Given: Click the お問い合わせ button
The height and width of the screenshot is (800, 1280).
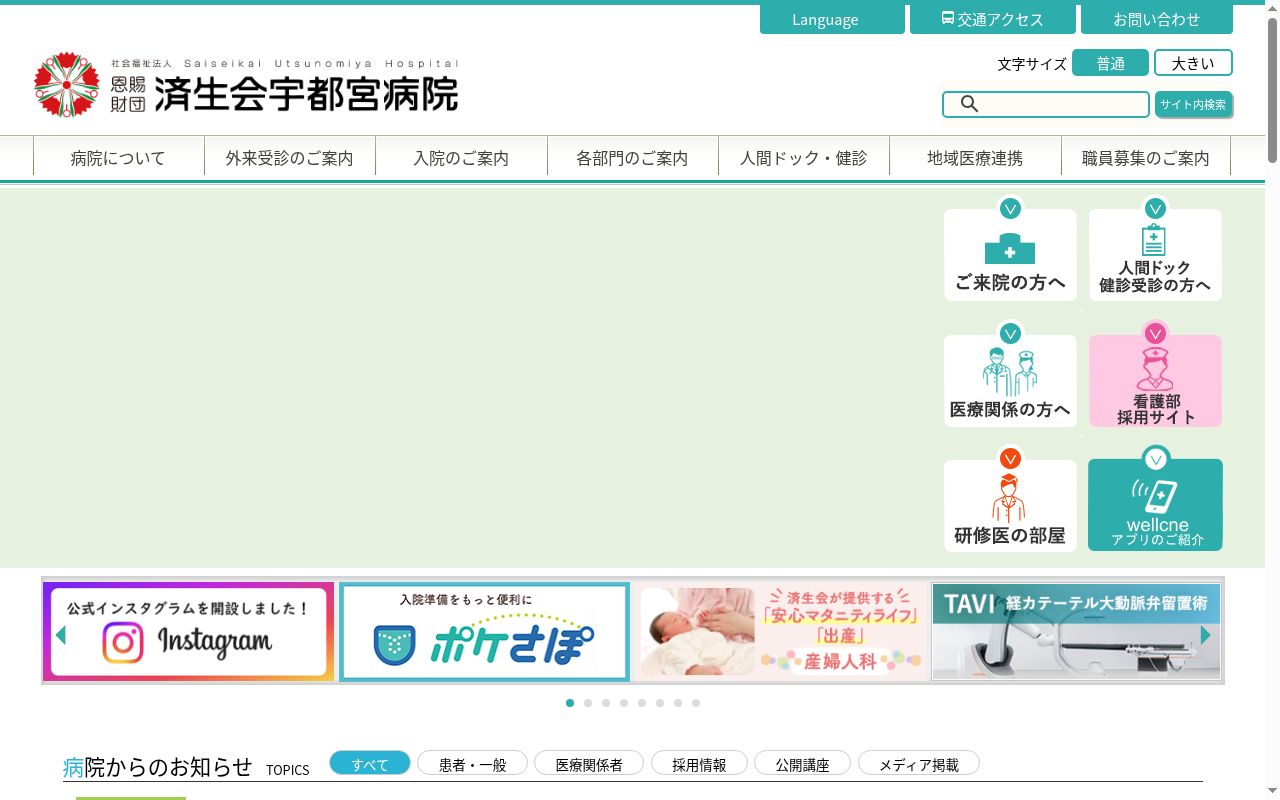Looking at the screenshot, I should point(1156,19).
